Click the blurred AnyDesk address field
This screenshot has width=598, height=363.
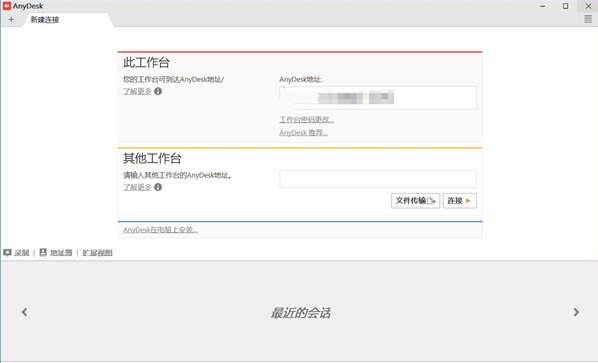click(378, 98)
